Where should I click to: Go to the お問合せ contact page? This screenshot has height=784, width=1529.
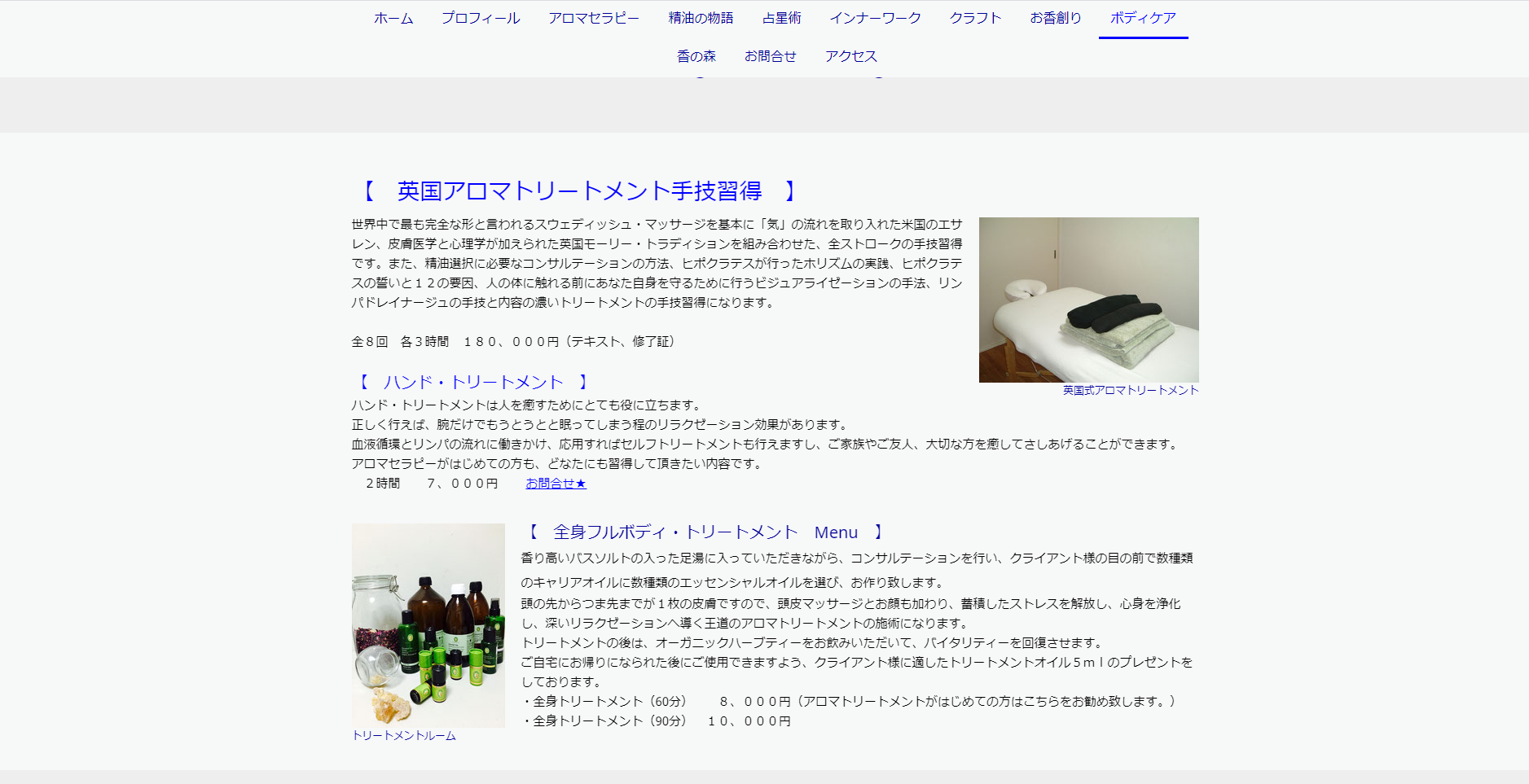coord(771,55)
